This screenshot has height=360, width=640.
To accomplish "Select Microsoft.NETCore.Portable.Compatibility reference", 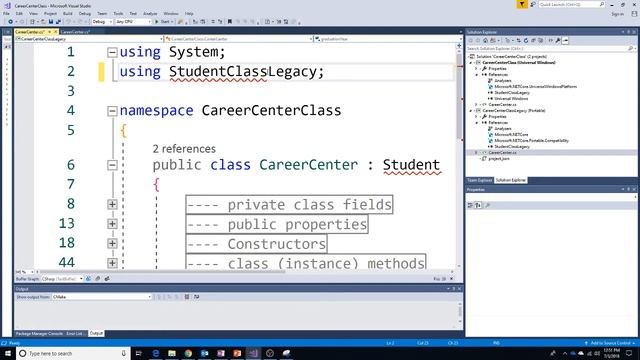I will (531, 140).
